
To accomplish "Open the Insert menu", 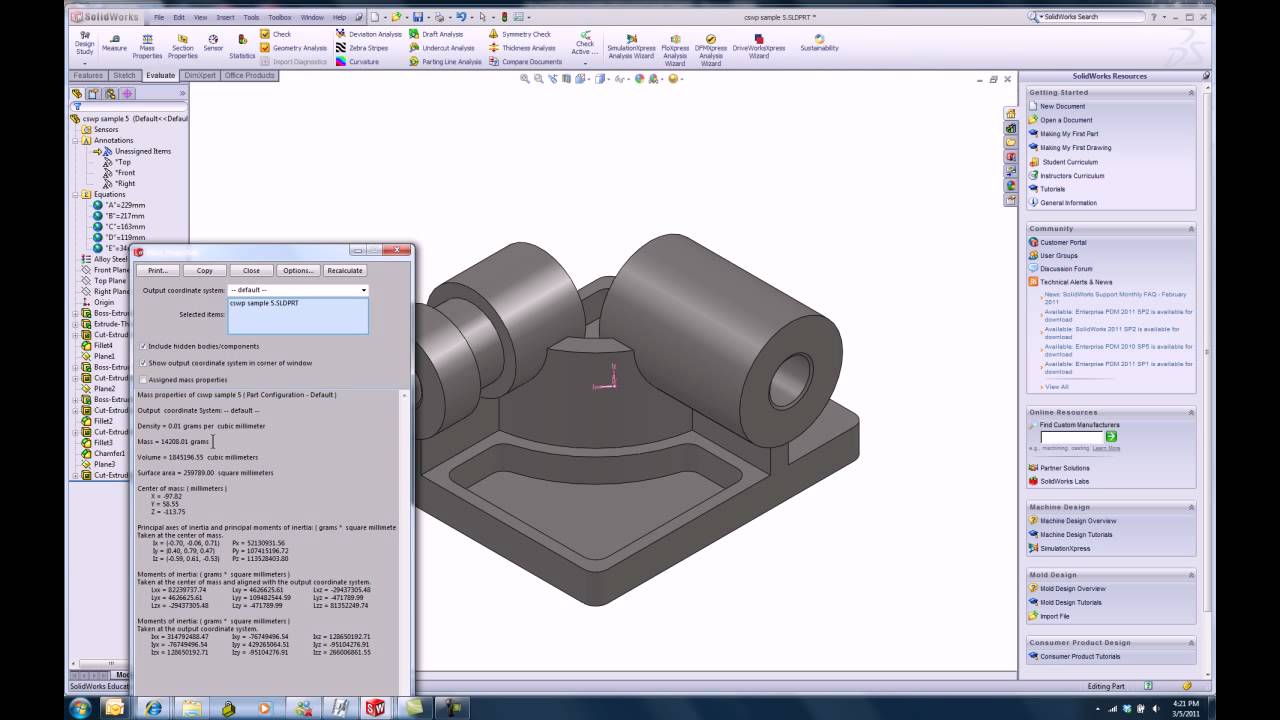I will pyautogui.click(x=225, y=17).
